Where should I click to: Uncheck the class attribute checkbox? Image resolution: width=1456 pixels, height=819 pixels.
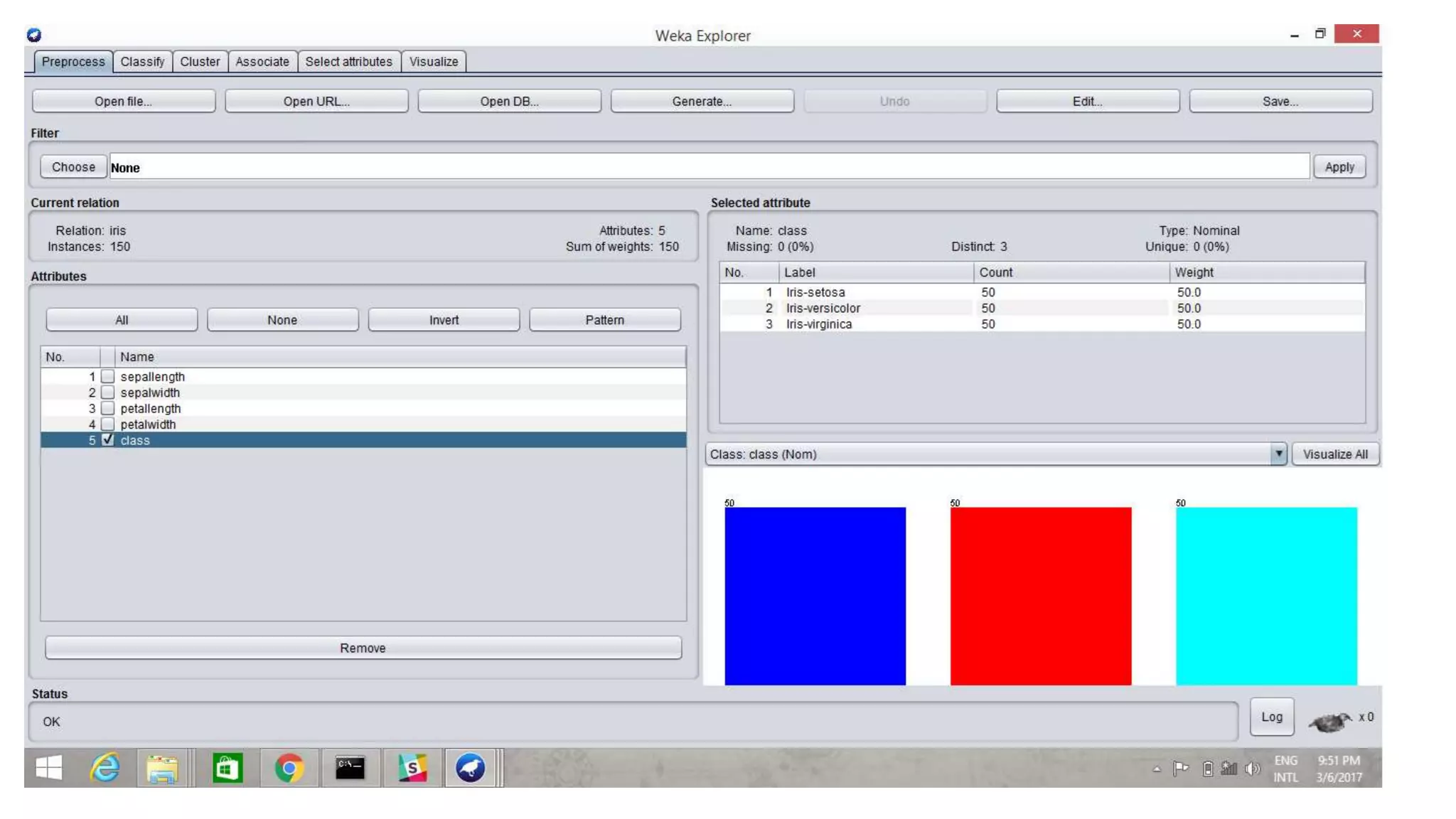(x=107, y=440)
